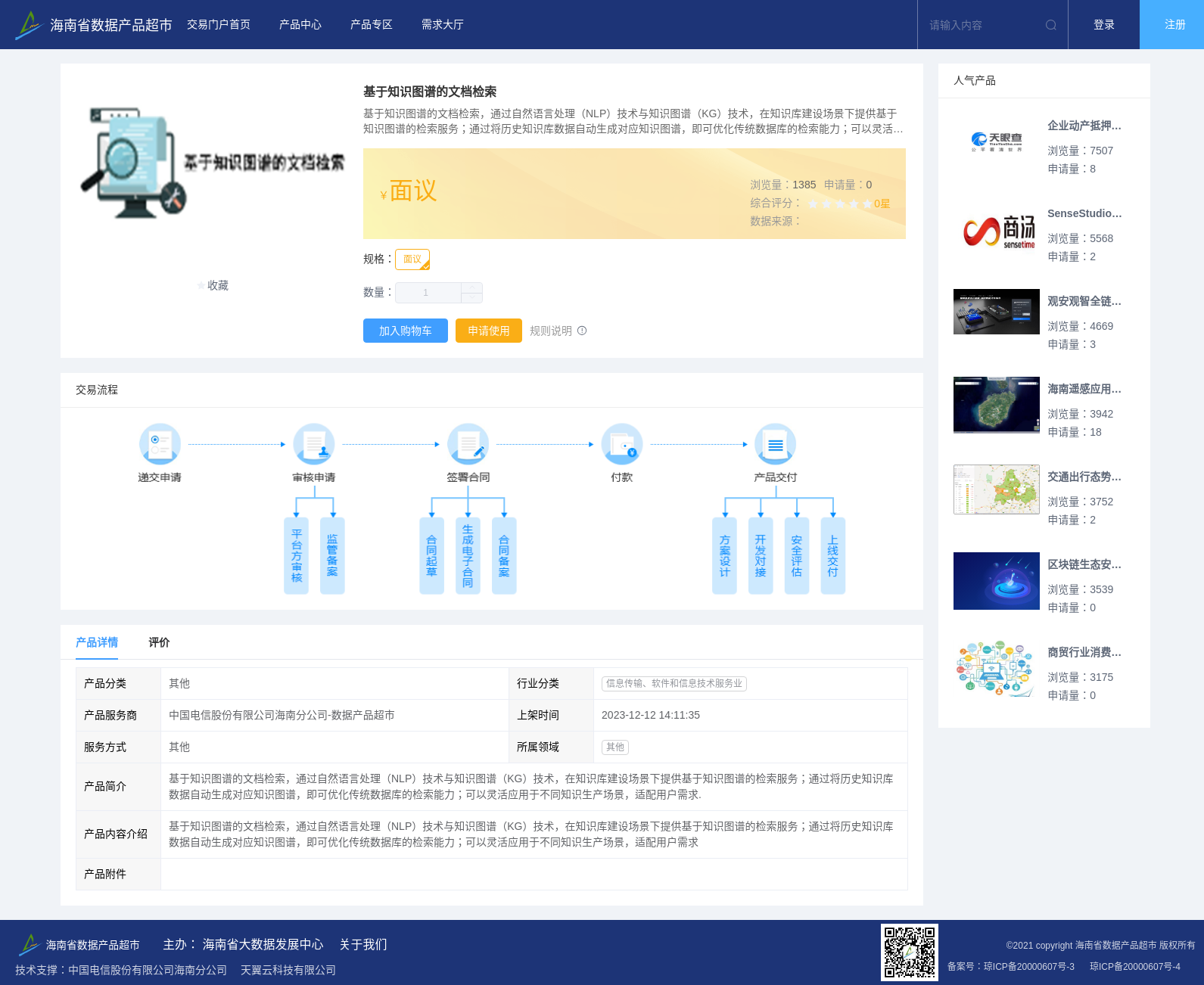Click the 递交申请 step icon
This screenshot has height=985, width=1204.
(x=160, y=444)
